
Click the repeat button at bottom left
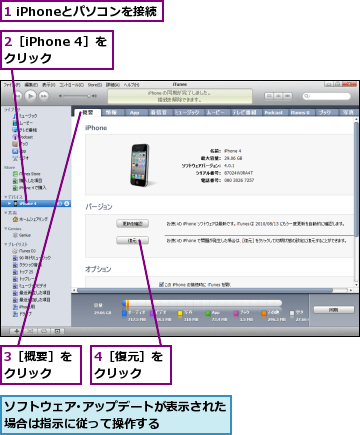pyautogui.click(x=44, y=331)
